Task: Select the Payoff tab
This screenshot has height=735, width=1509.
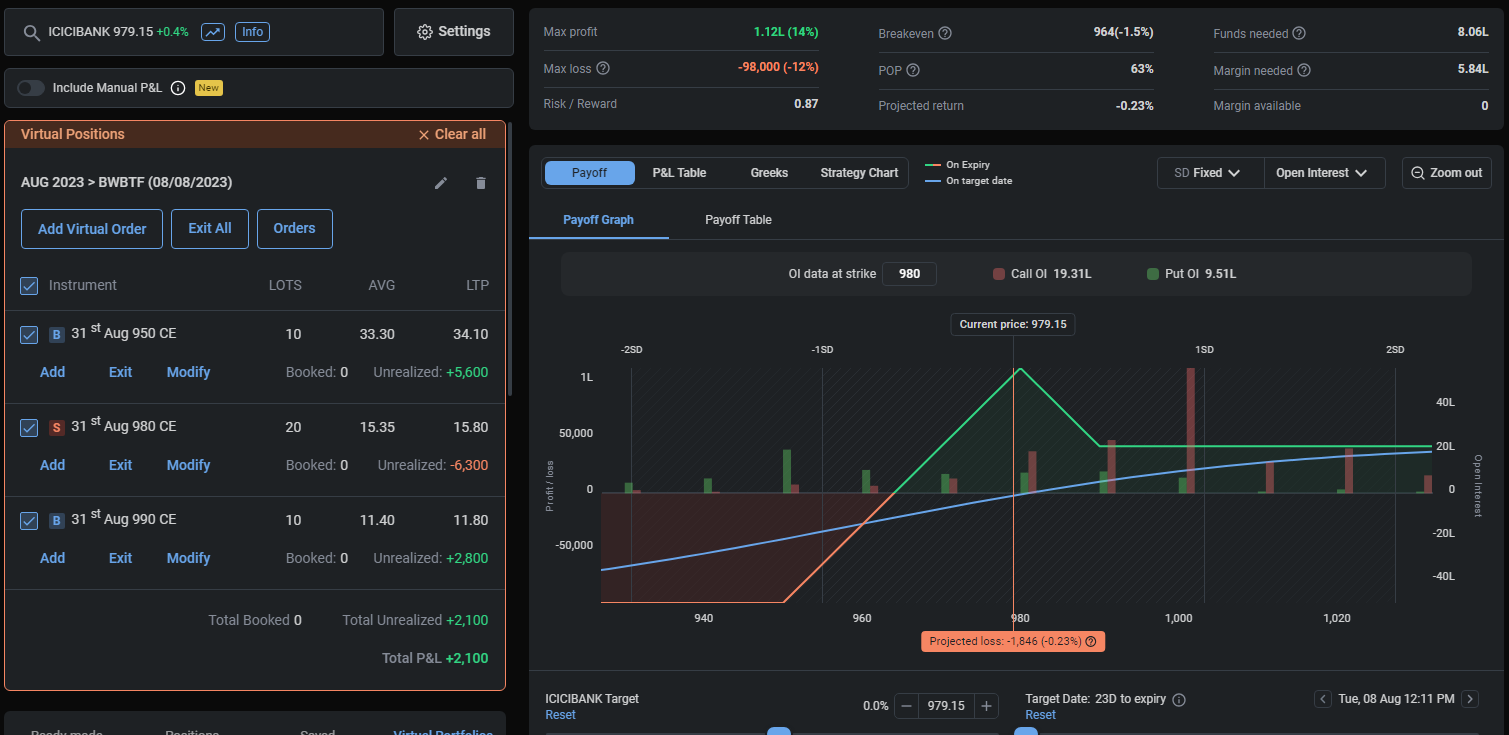Action: click(x=589, y=173)
